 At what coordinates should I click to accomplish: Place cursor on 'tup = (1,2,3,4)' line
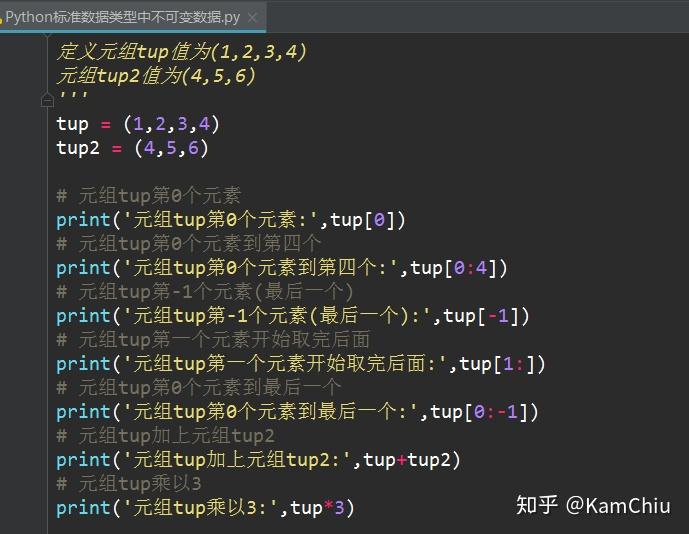(138, 124)
